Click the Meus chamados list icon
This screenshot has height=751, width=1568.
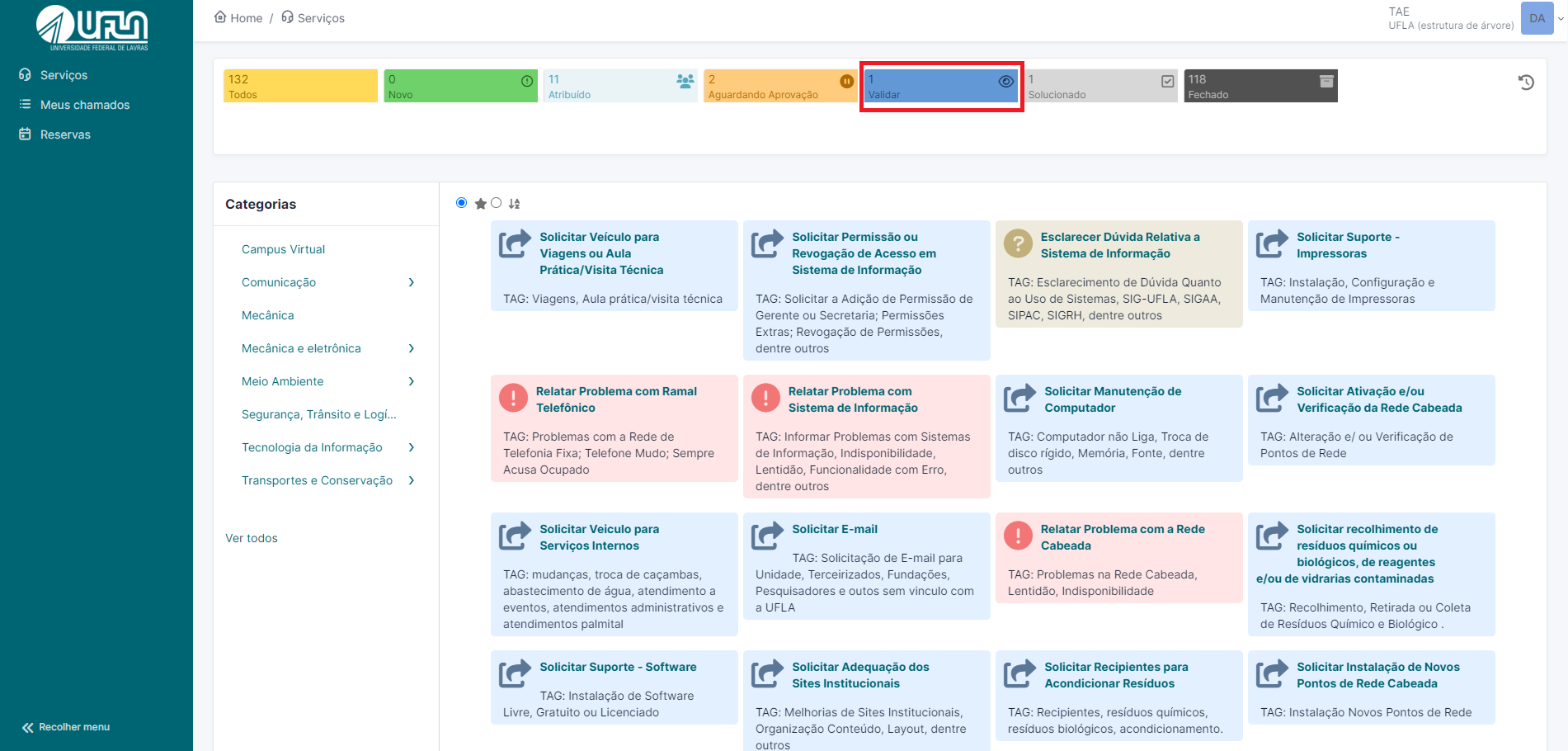[25, 105]
